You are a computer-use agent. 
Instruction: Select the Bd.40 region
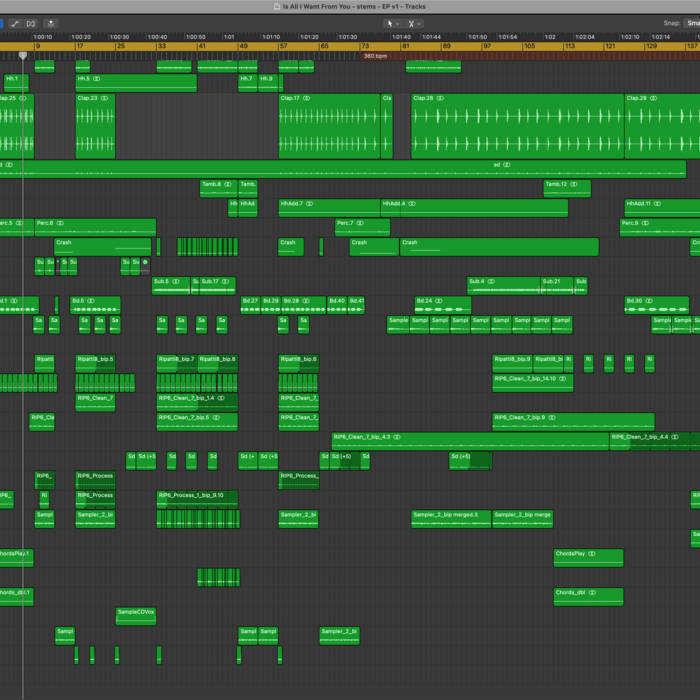click(x=337, y=305)
